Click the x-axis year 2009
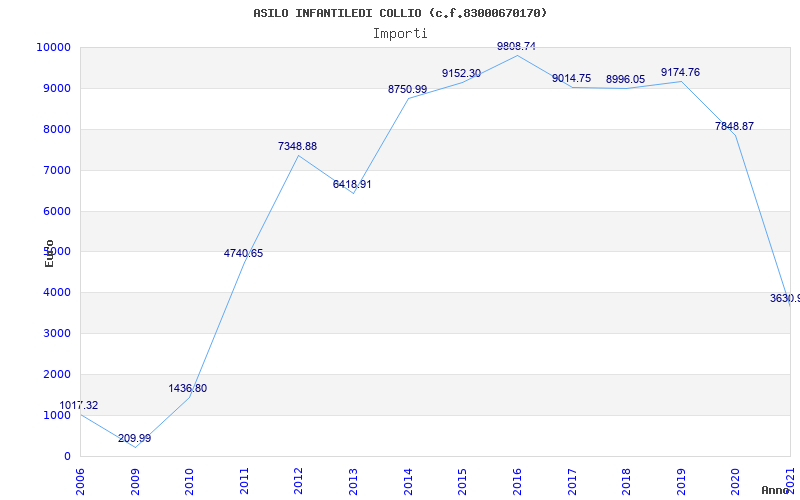800x500 pixels. 135,482
